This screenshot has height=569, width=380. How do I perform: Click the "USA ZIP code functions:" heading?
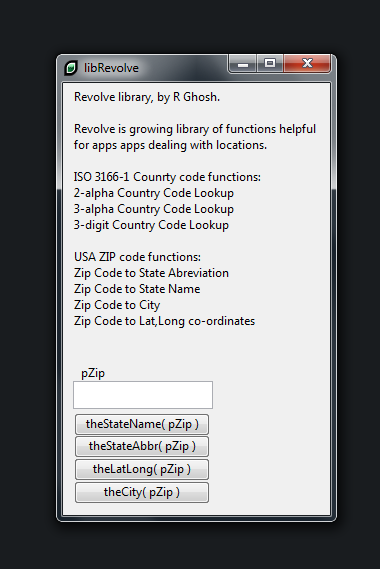[x=137, y=257]
